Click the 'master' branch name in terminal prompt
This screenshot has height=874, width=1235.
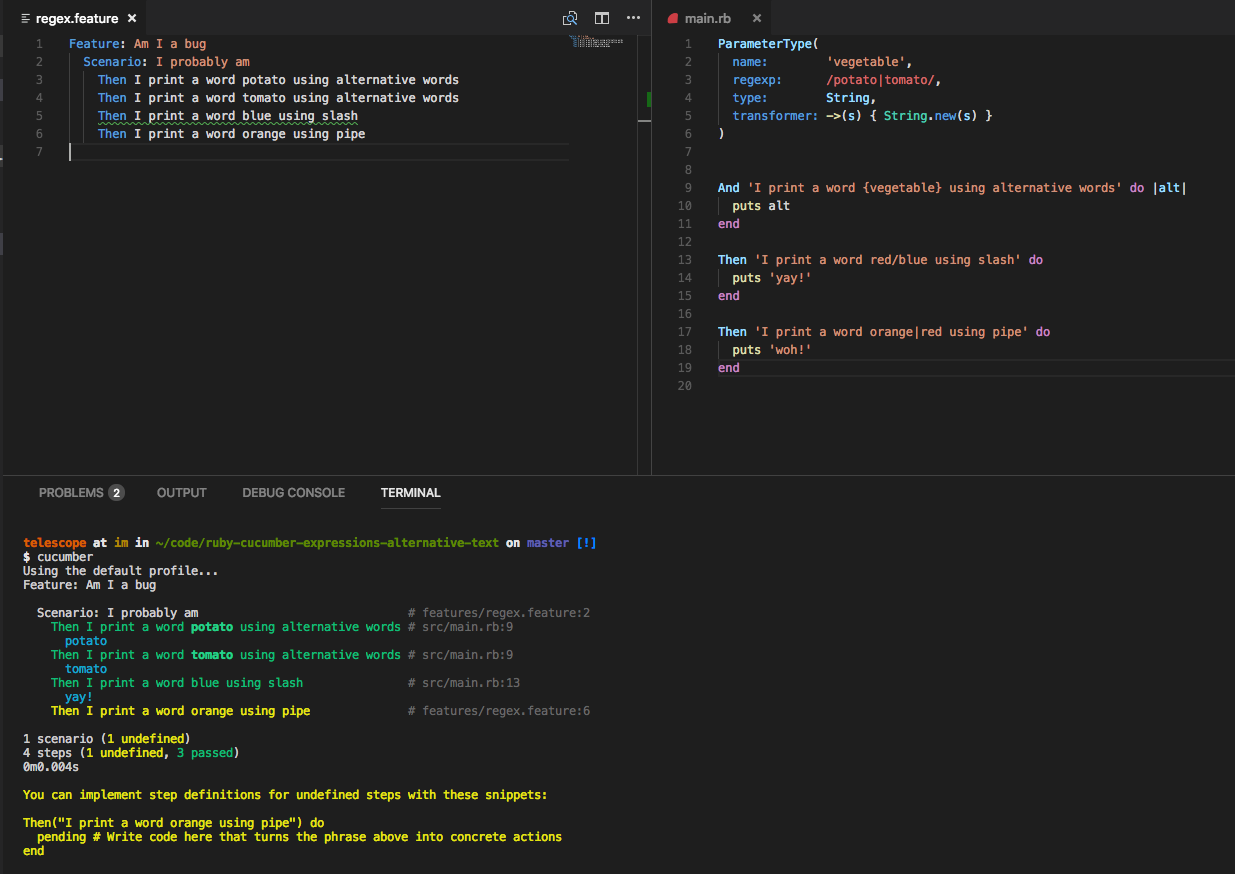coord(548,543)
